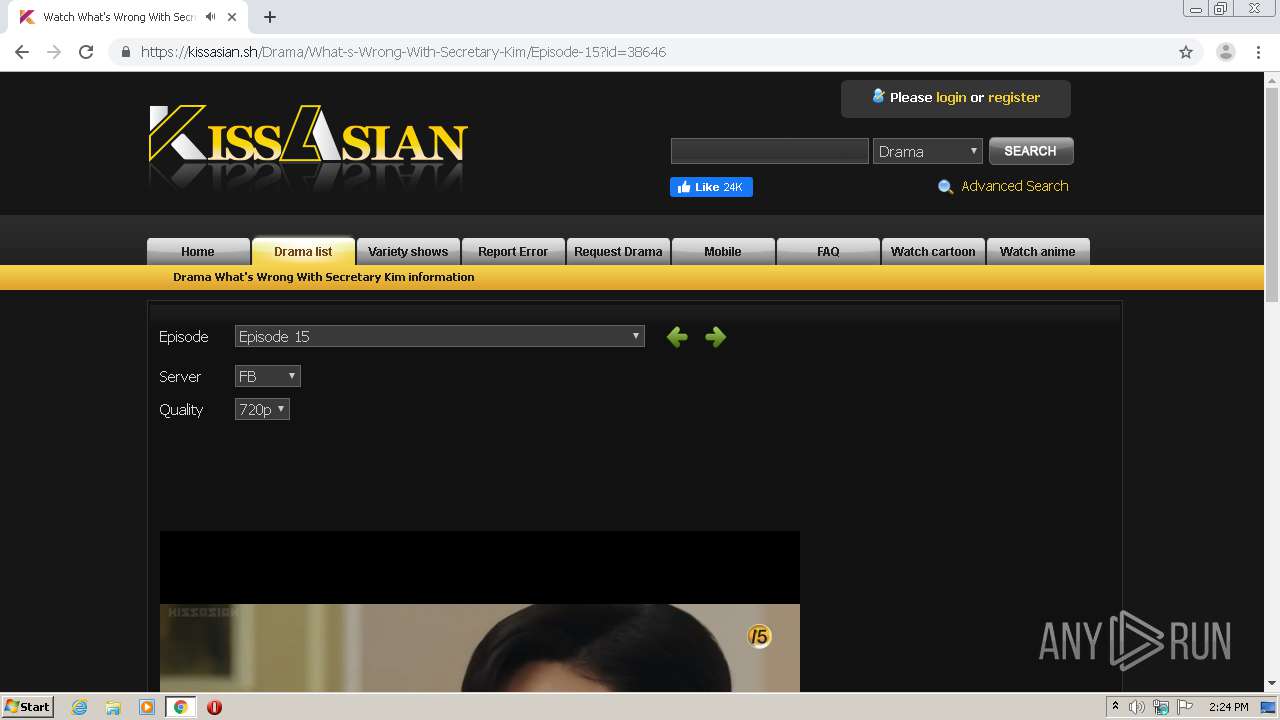
Task: Open system tray volume control
Action: [x=1137, y=707]
